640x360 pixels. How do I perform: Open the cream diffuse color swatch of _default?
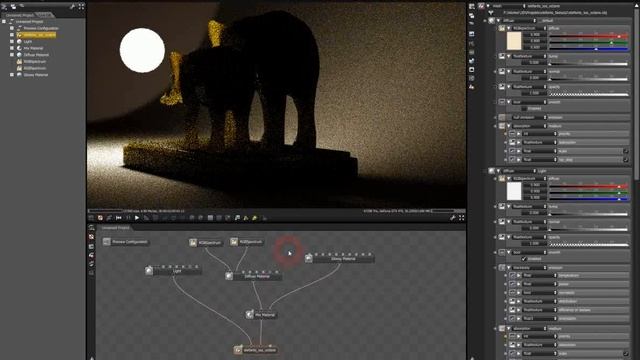pos(514,41)
